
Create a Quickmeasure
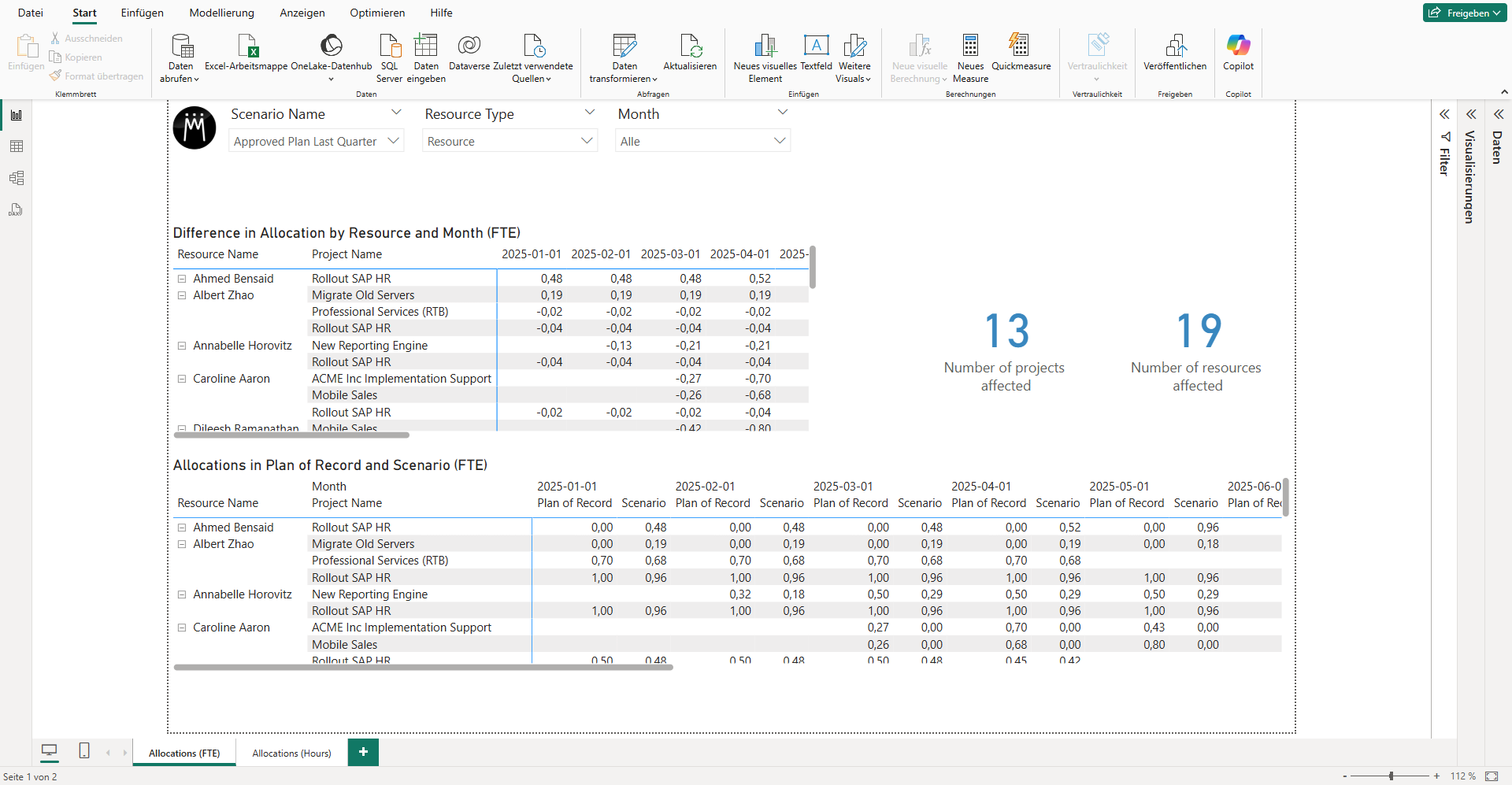pos(1021,53)
